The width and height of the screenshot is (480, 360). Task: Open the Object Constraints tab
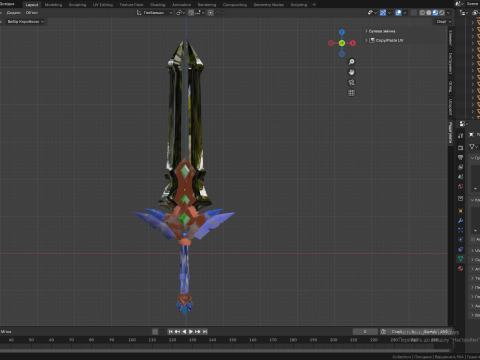(460, 249)
